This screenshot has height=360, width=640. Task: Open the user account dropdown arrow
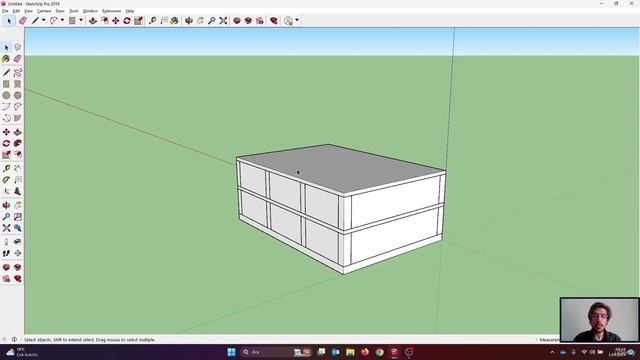pos(297,20)
